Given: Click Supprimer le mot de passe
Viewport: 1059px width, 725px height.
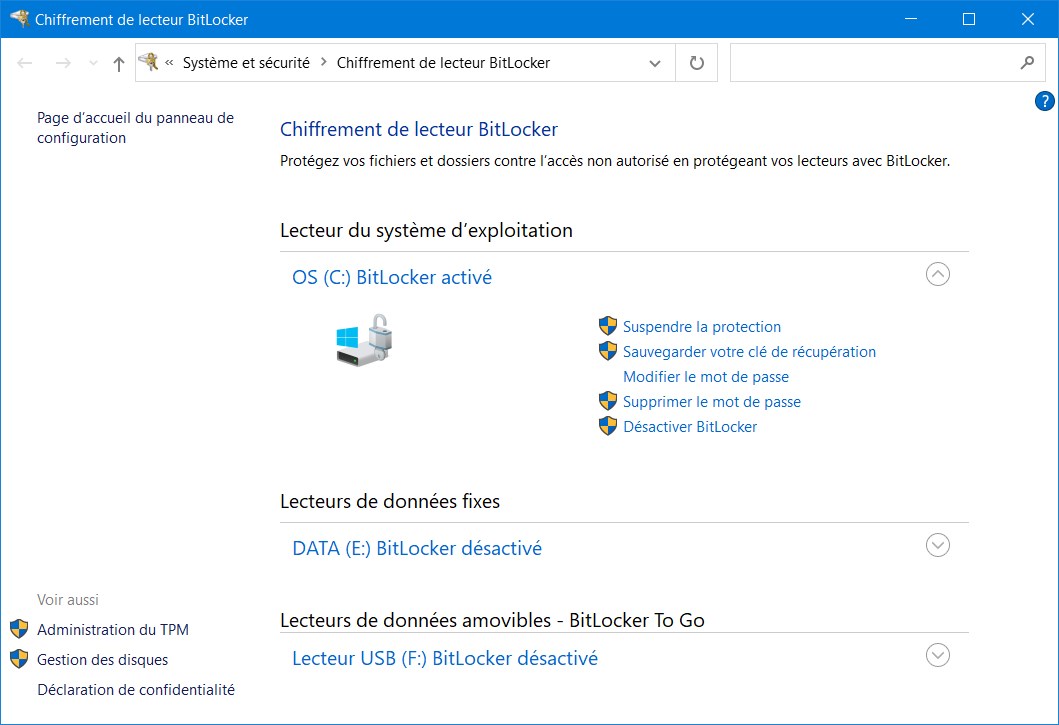Looking at the screenshot, I should (712, 402).
